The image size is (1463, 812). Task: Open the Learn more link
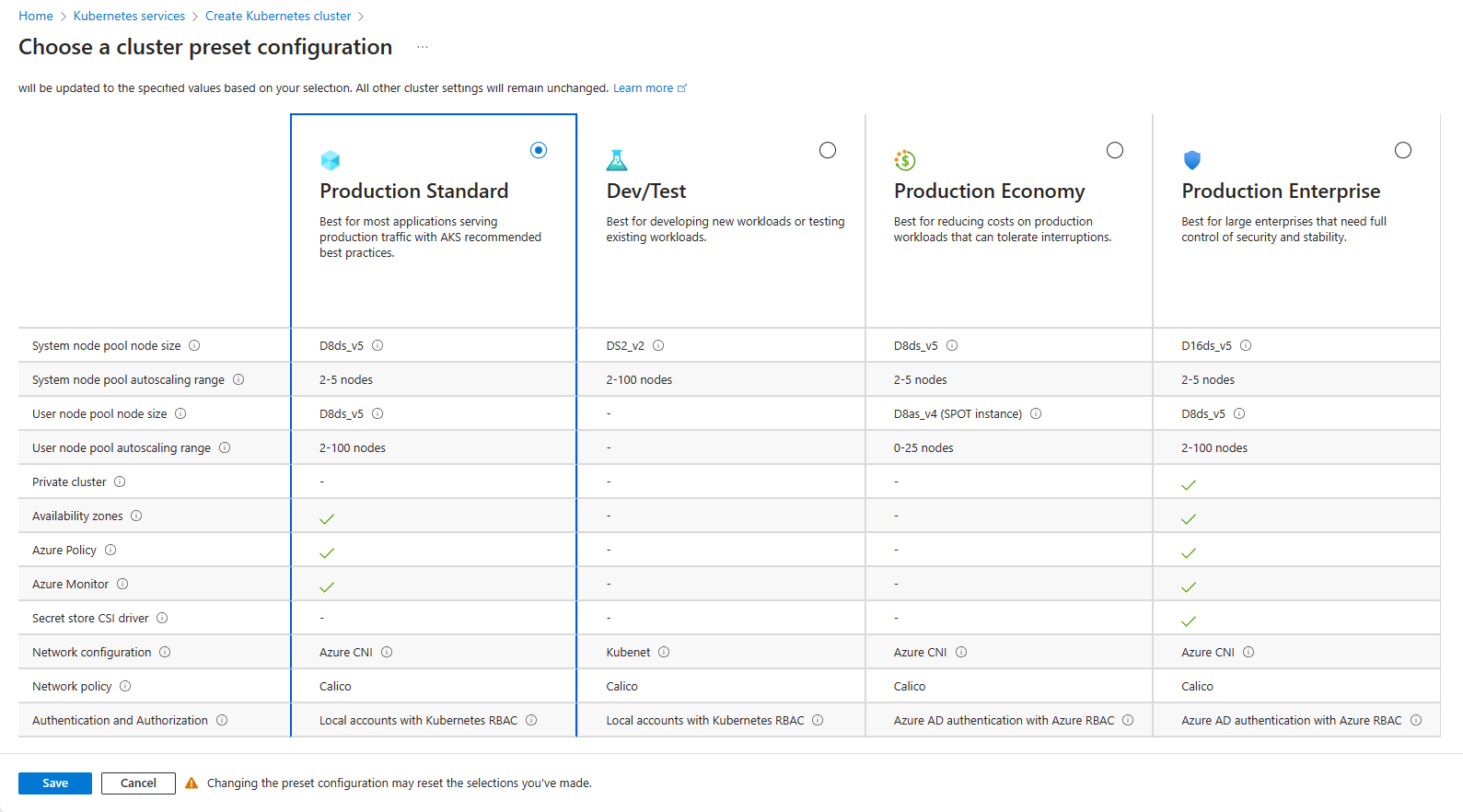(644, 88)
